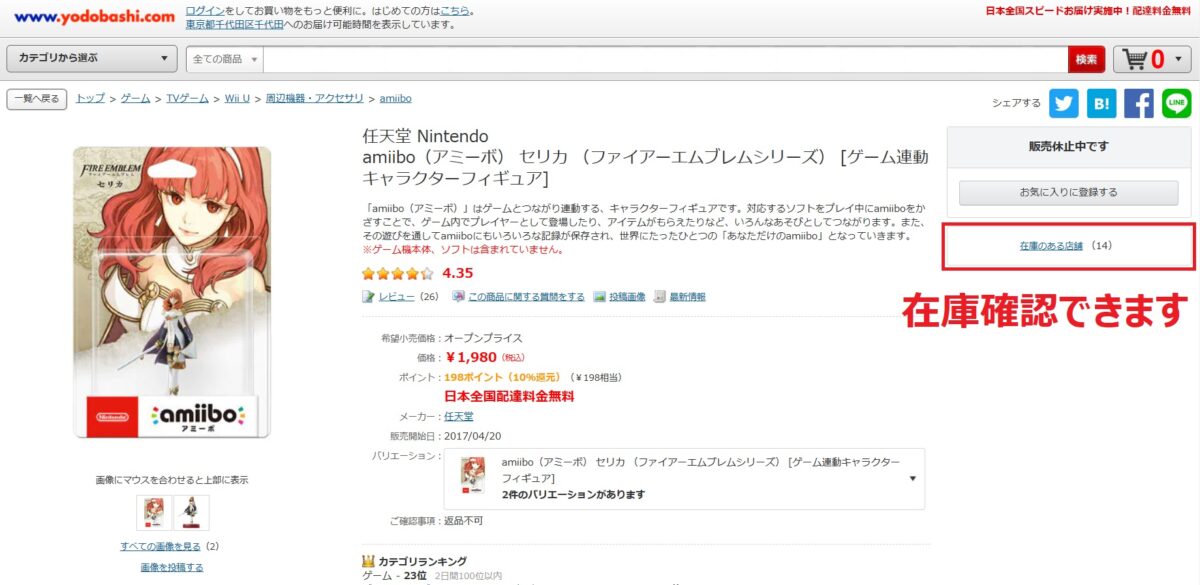Select the second figure-only thumbnail
This screenshot has width=1200, height=585.
(191, 512)
